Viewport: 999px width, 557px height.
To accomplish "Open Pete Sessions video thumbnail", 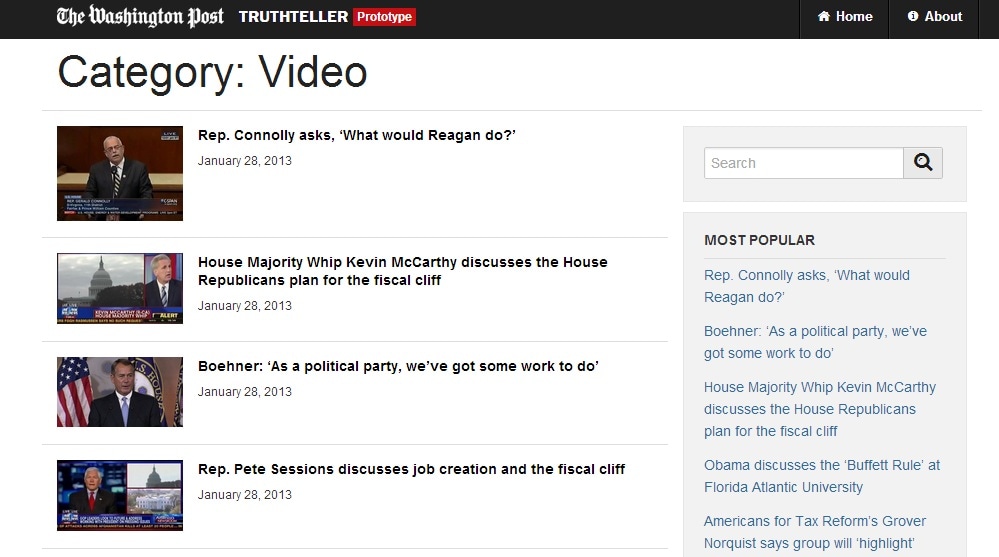I will [x=120, y=495].
